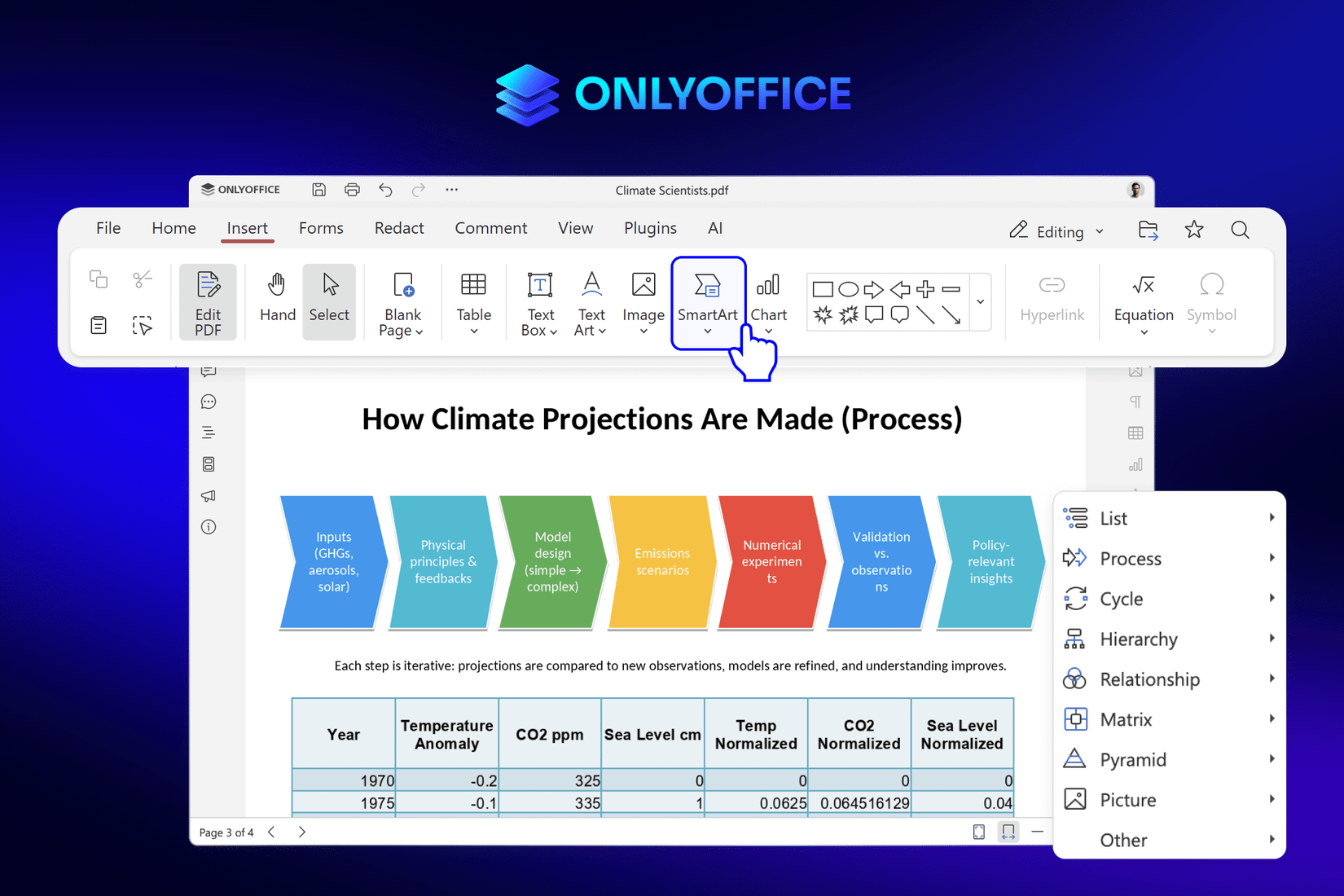Switch to the Plugins tab
The image size is (1344, 896).
[650, 228]
